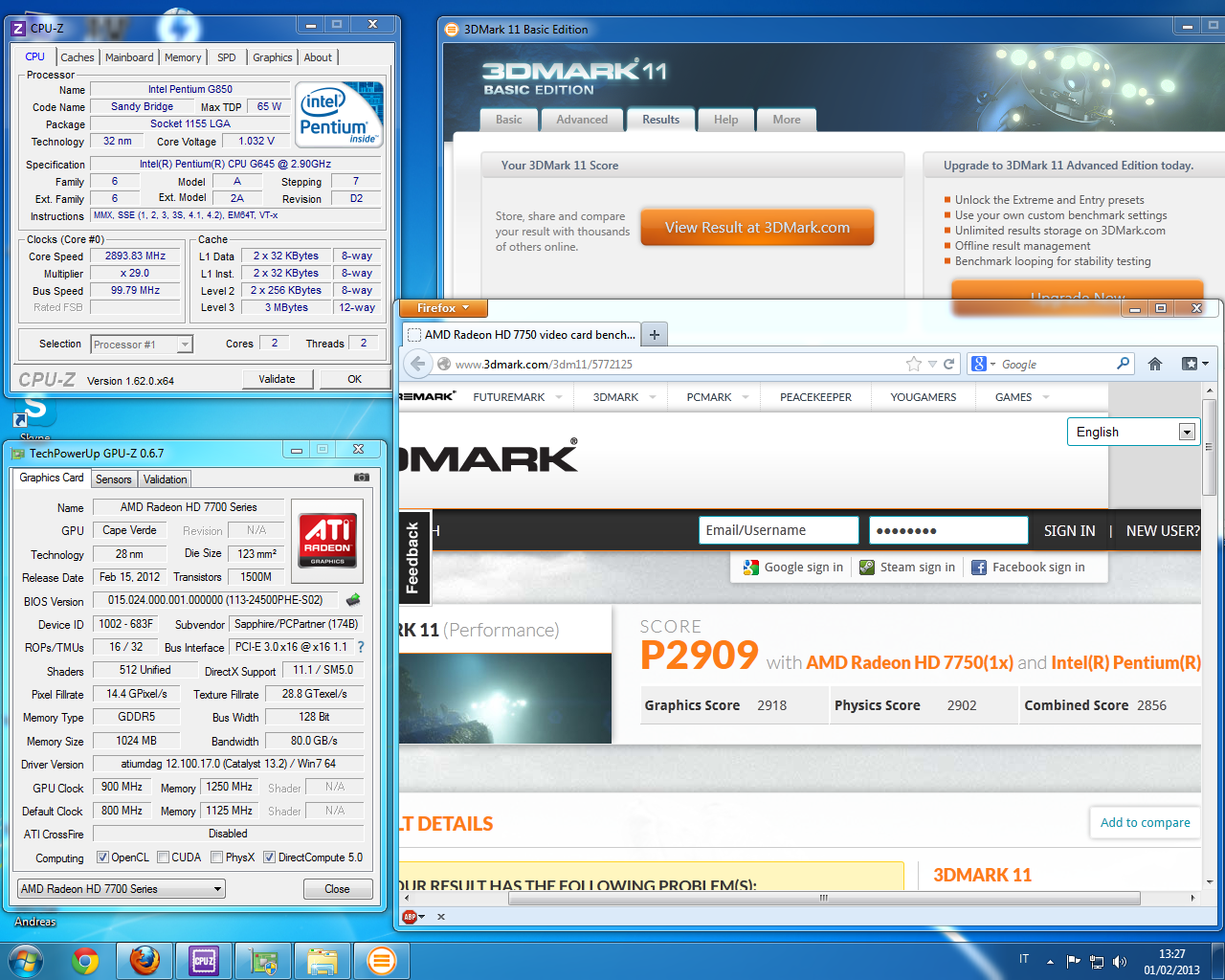Click the Firefox URL address bar
1225x980 pixels.
click(678, 364)
